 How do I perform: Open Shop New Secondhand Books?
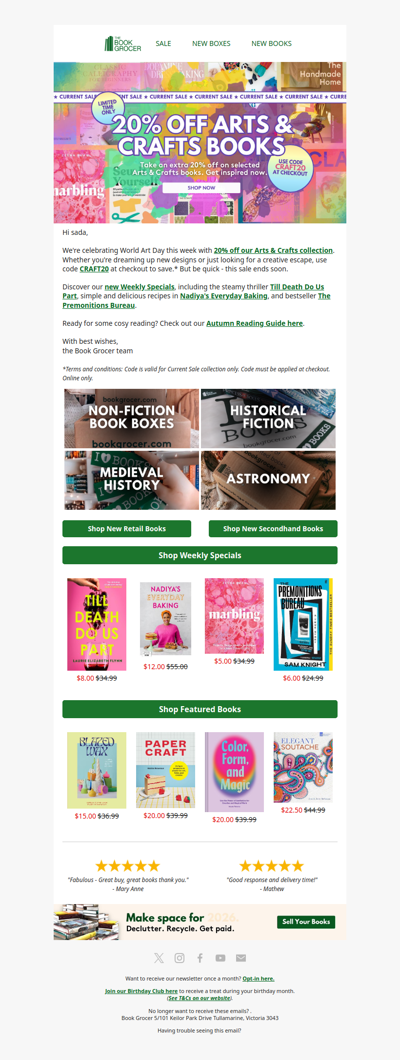coord(273,529)
